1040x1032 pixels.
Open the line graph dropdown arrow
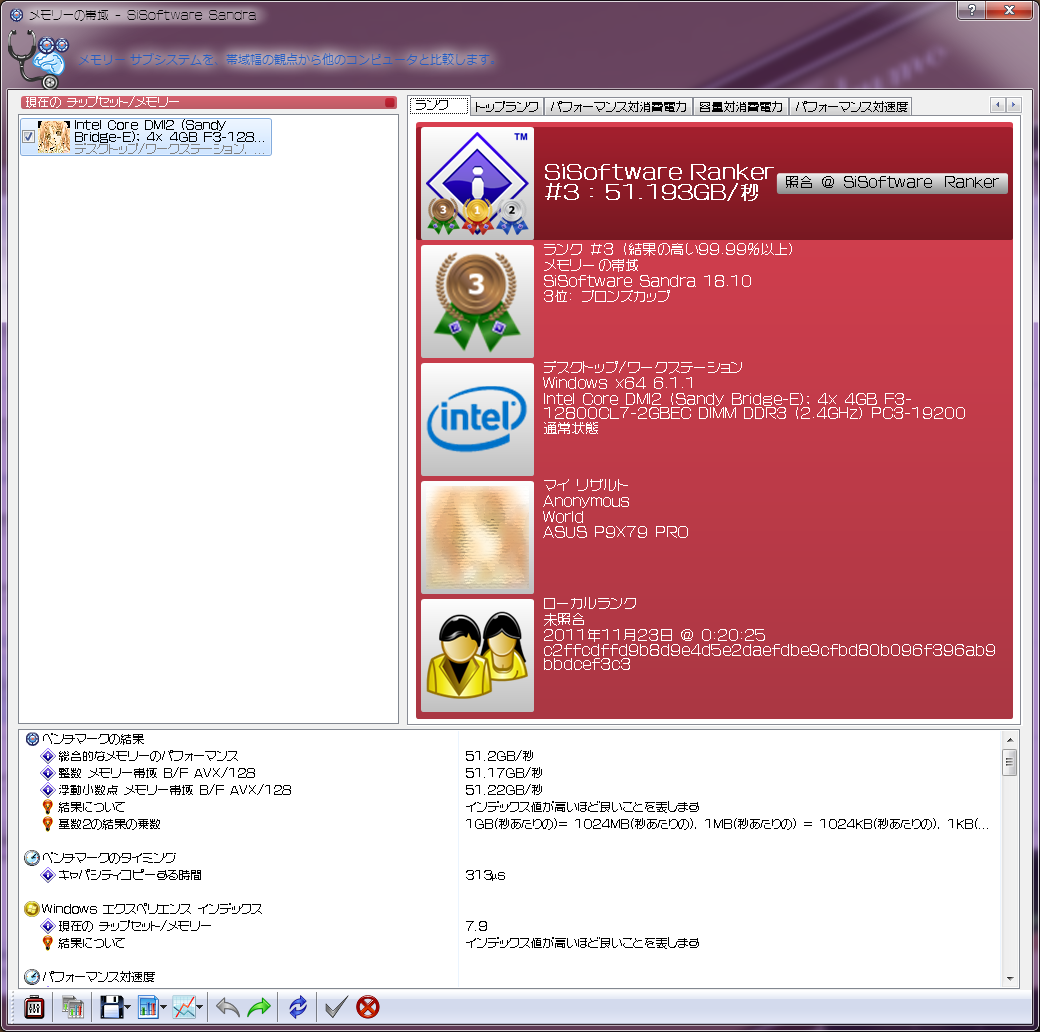pos(199,1007)
